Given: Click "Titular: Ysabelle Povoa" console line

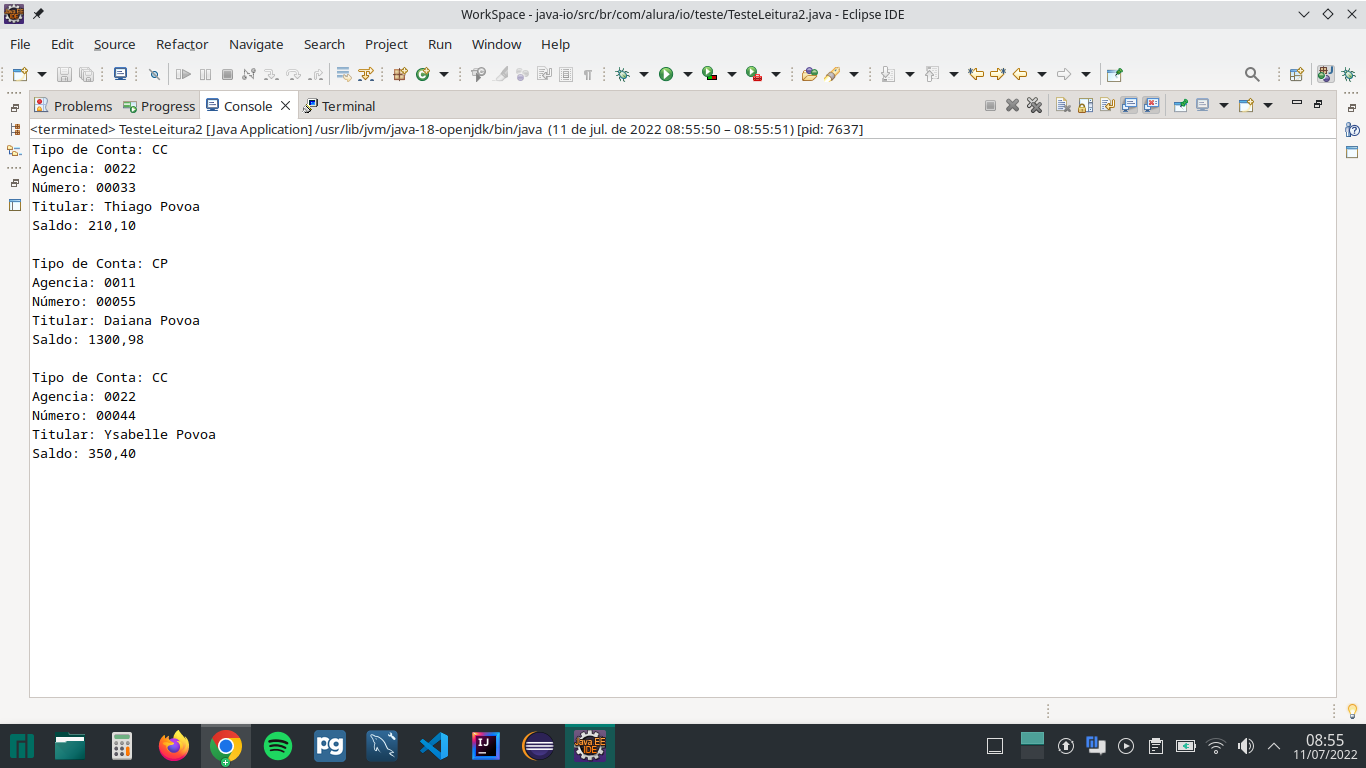Looking at the screenshot, I should point(124,435).
